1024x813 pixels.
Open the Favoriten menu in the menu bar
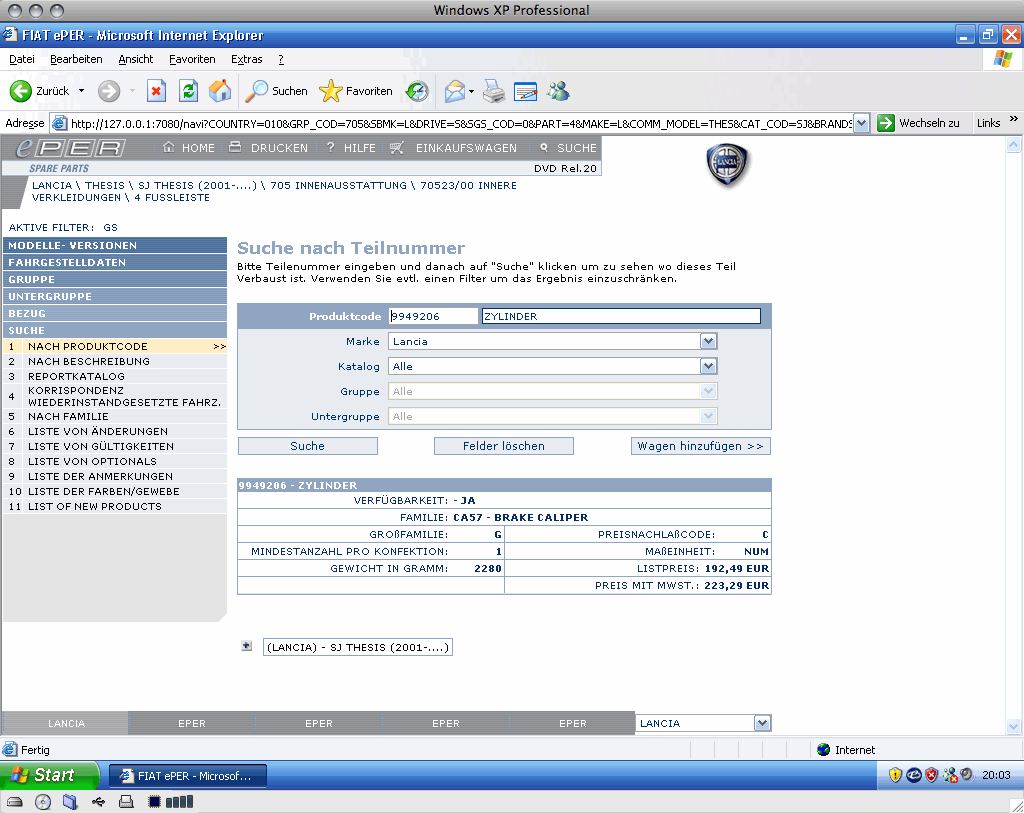point(192,59)
